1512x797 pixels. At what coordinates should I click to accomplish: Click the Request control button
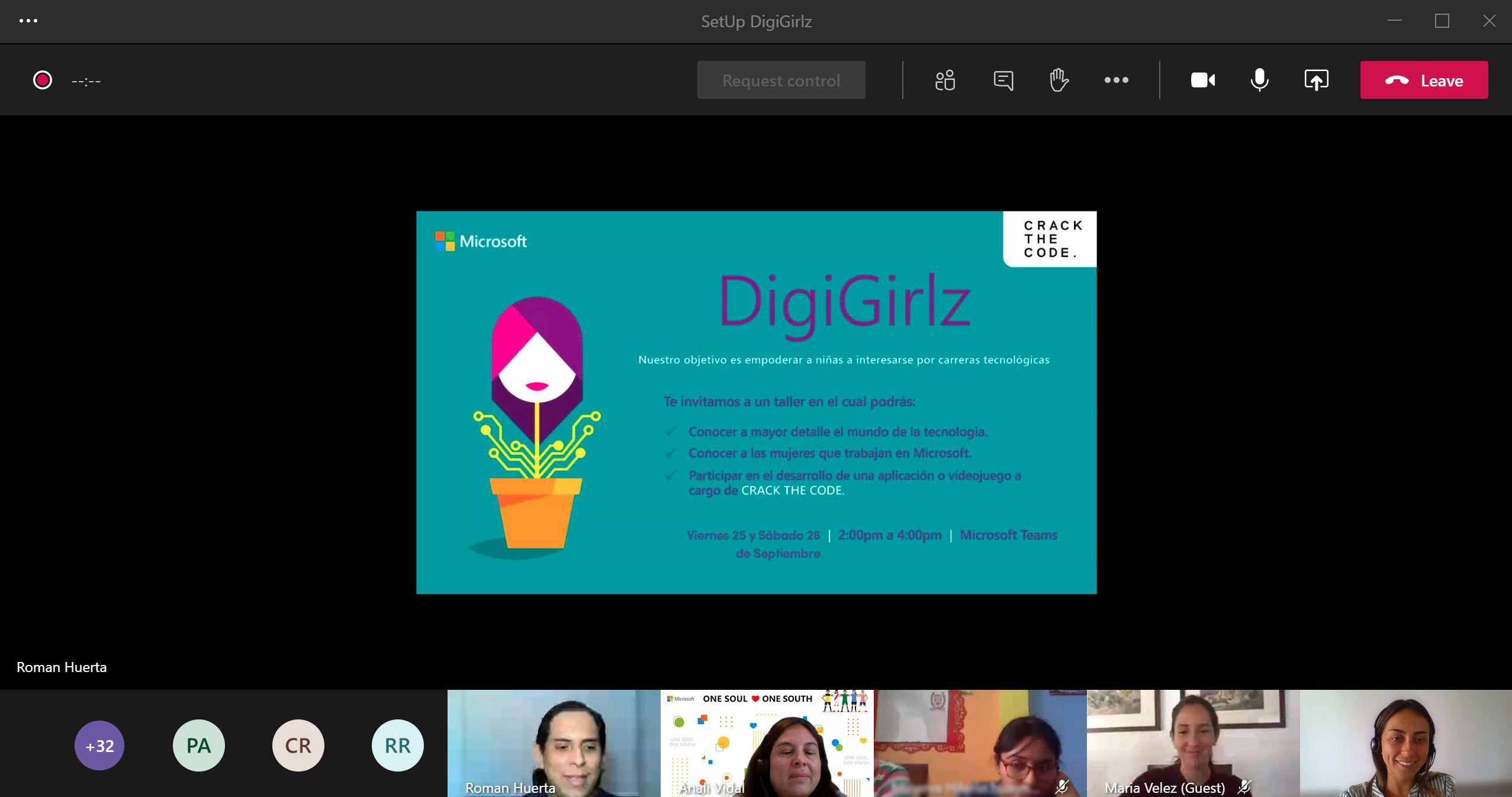point(781,80)
